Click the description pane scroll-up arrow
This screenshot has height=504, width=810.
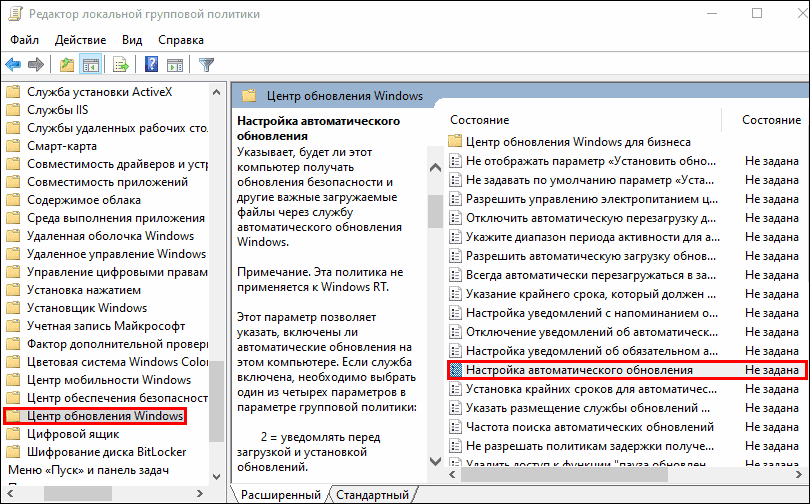click(x=435, y=167)
